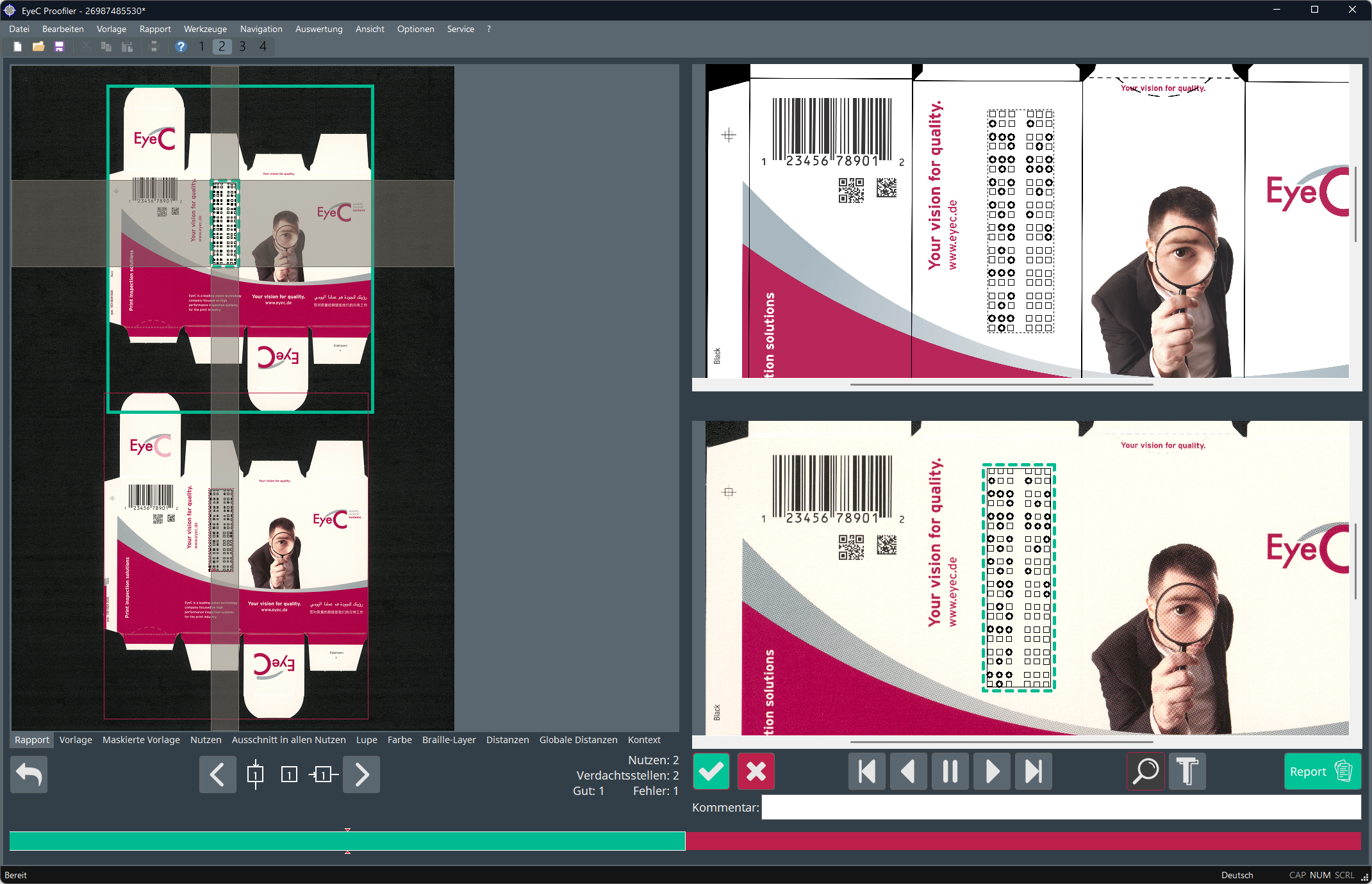1372x884 pixels.
Task: Go to the next Nutzen with right chevron
Action: click(361, 774)
